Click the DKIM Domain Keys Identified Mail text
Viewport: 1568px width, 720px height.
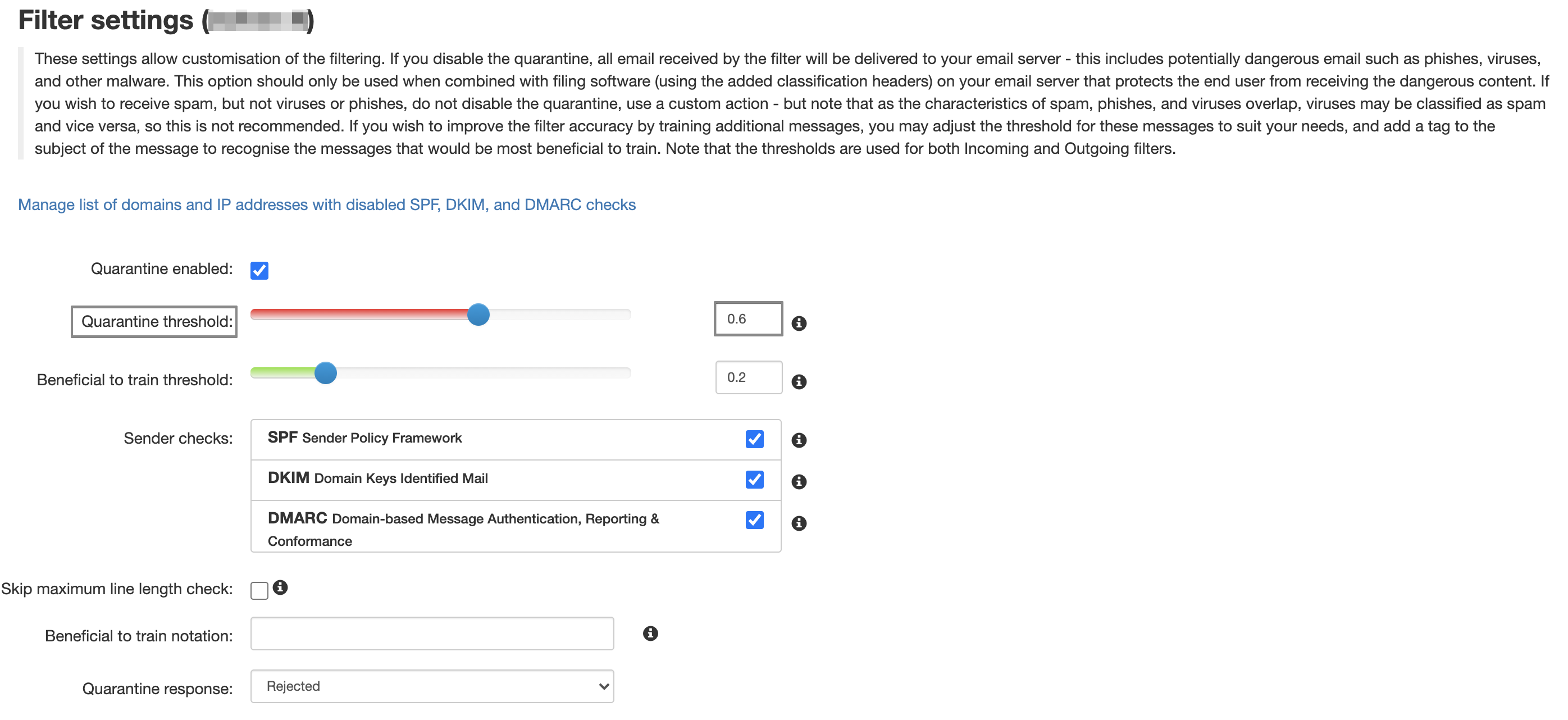point(378,479)
